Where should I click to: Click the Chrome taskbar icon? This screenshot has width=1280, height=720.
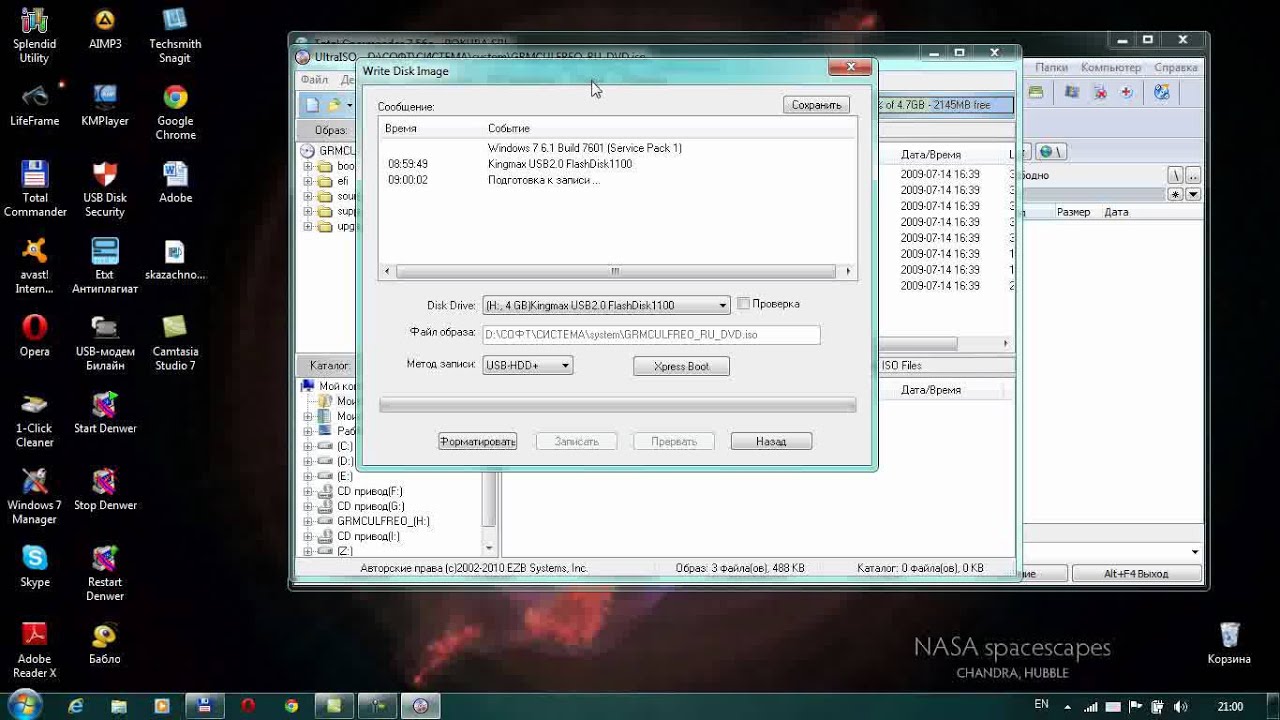coord(291,706)
